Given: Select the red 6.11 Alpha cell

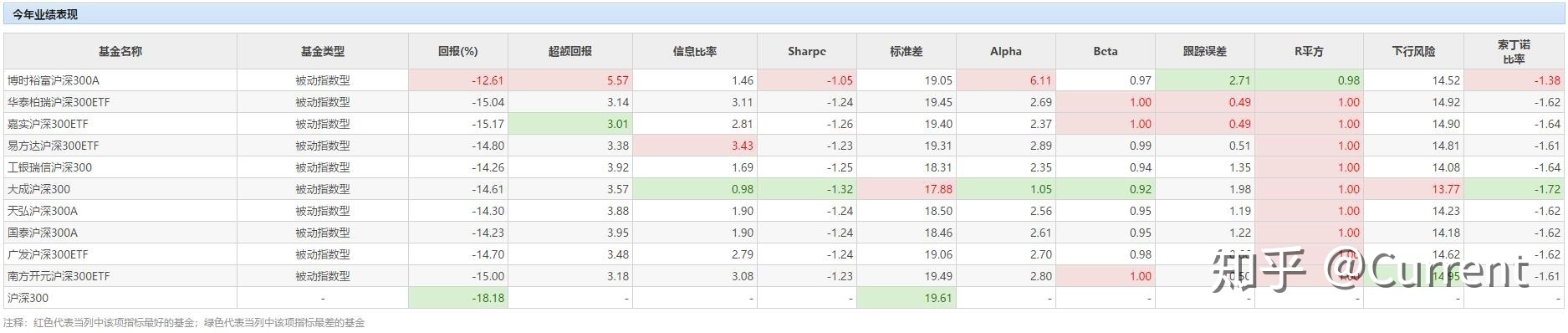Looking at the screenshot, I should 1006,80.
